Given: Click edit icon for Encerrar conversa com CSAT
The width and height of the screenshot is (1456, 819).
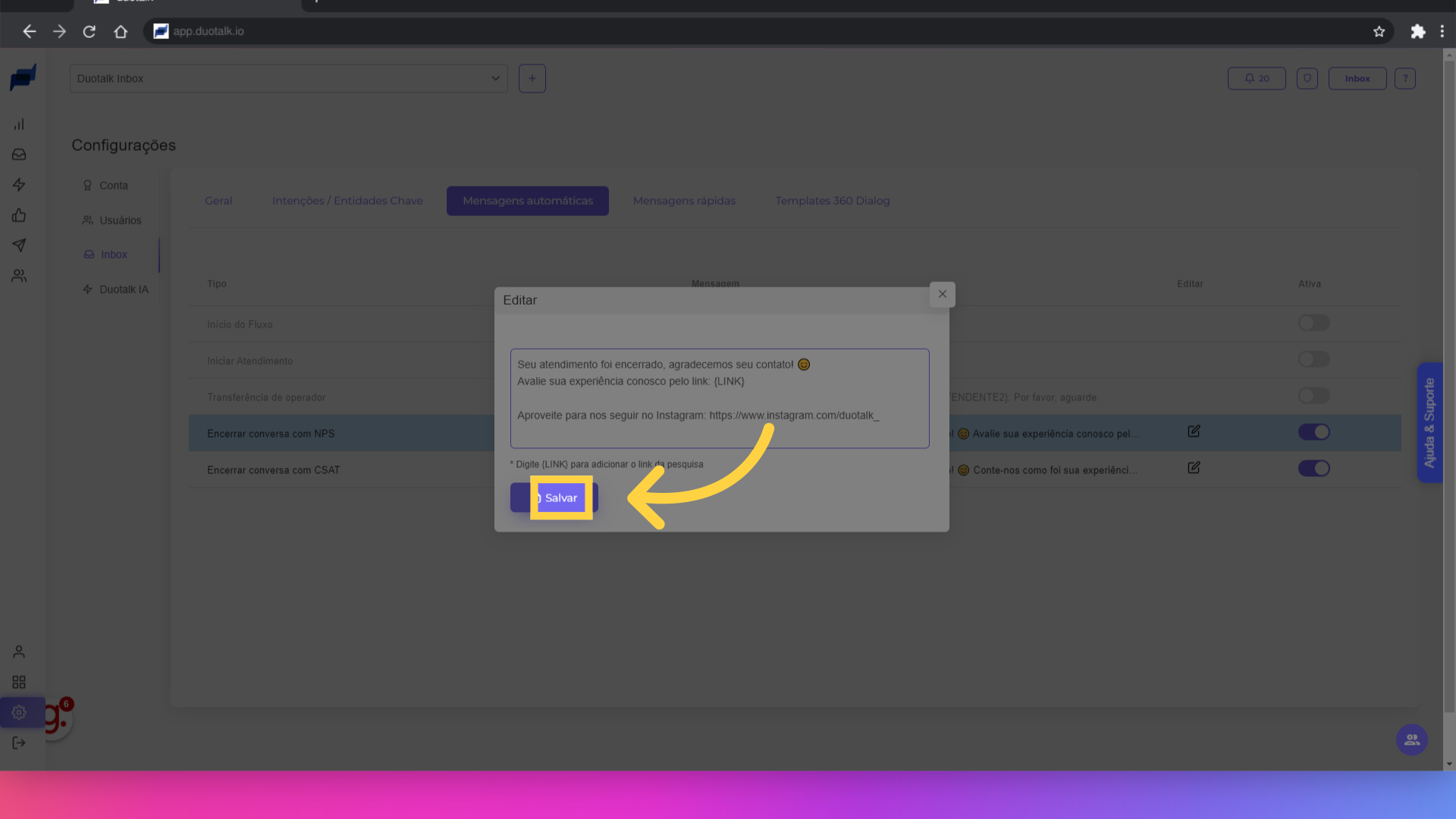Looking at the screenshot, I should click(1194, 468).
